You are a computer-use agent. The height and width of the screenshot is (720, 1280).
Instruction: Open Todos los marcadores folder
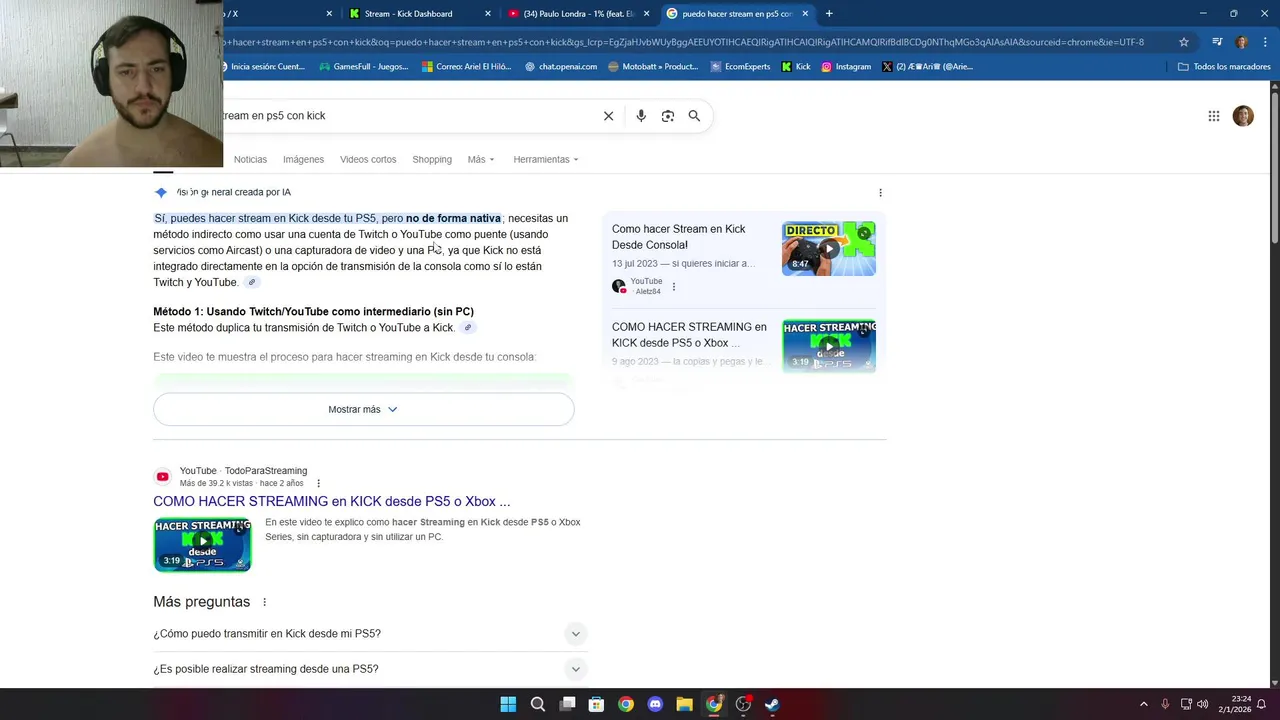pos(1224,67)
